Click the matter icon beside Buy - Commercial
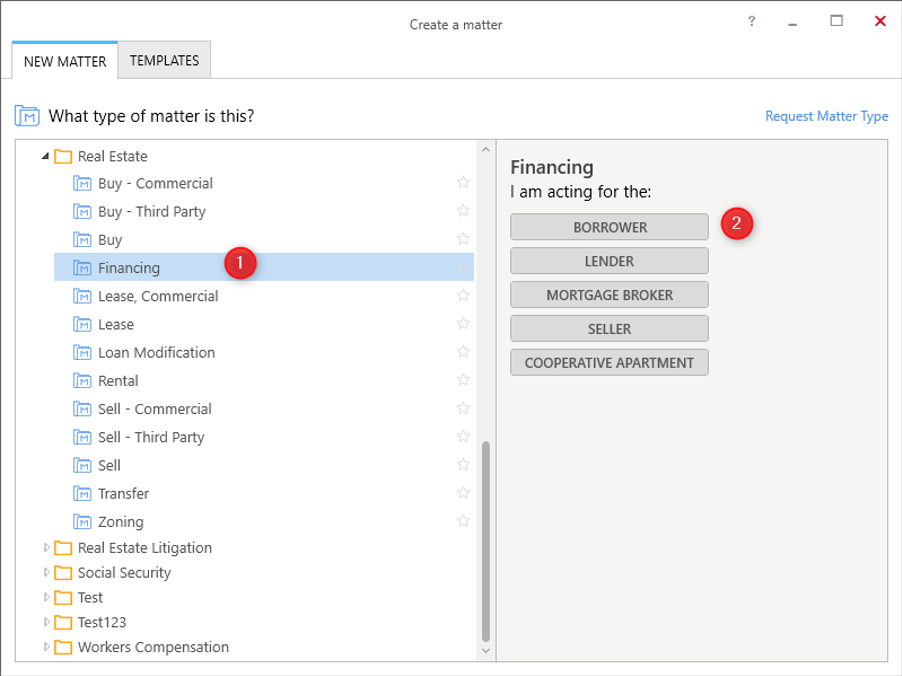This screenshot has height=676, width=902. [x=82, y=184]
